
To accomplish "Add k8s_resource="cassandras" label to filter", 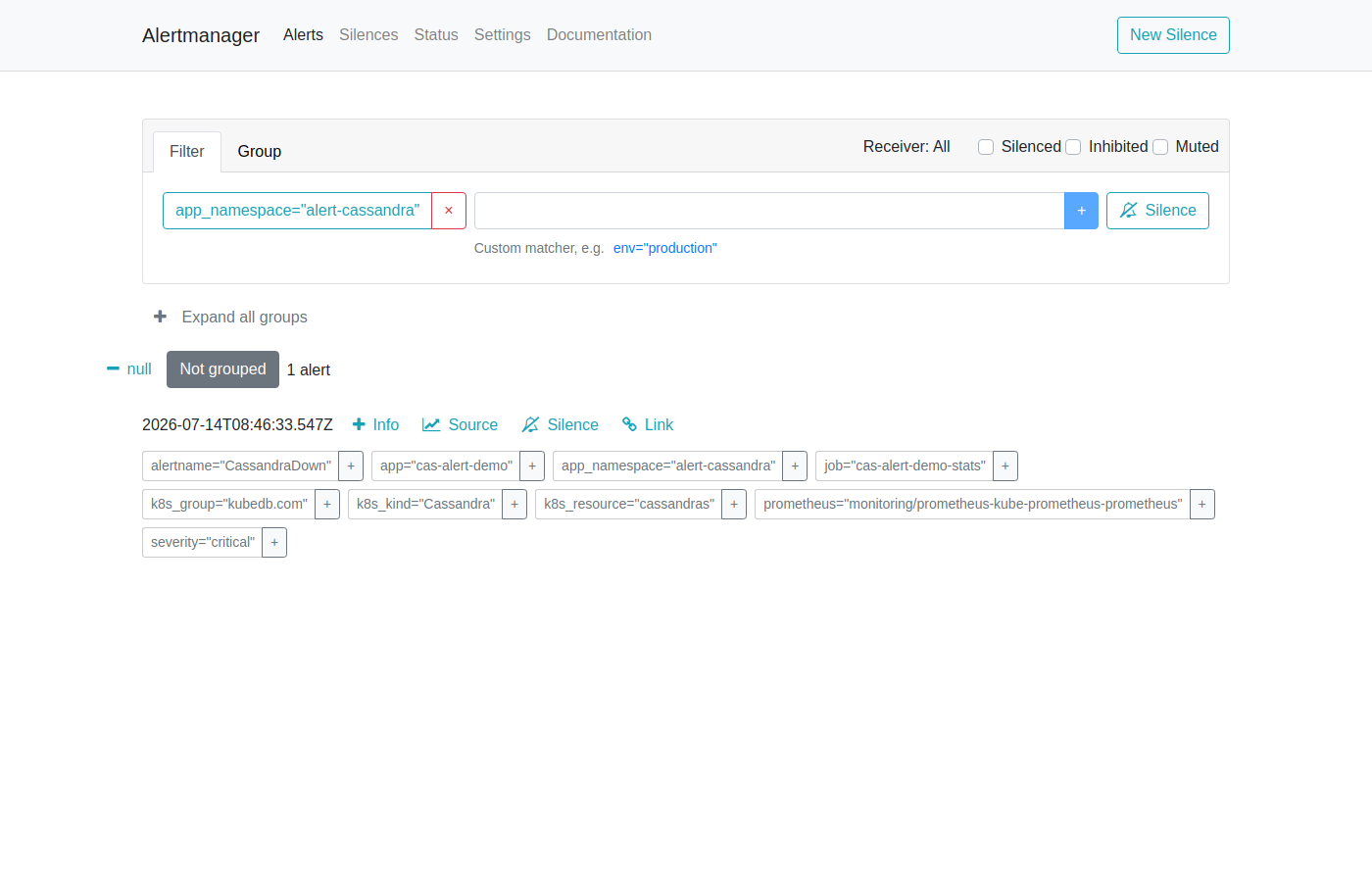I will [x=734, y=505].
